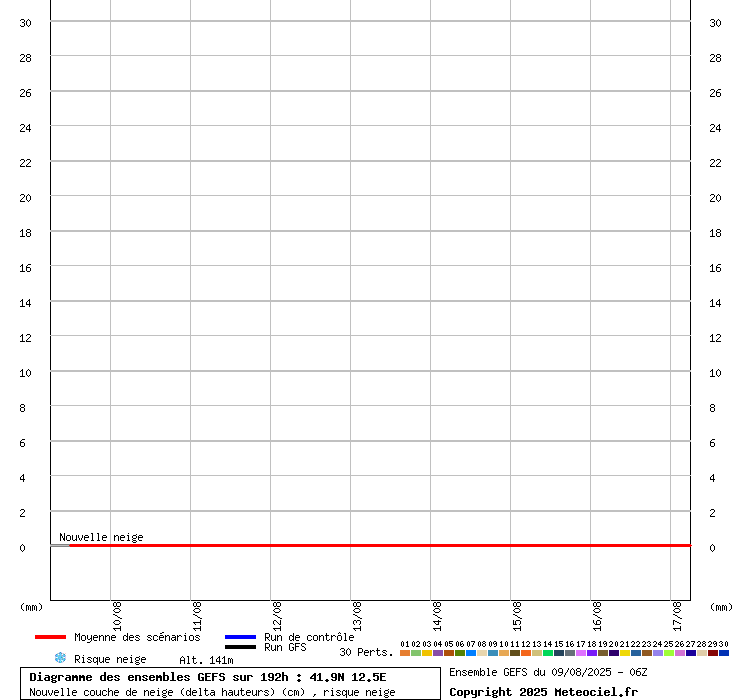Select perturbation 11 dark olive swatch
The image size is (740, 700).
click(x=515, y=653)
